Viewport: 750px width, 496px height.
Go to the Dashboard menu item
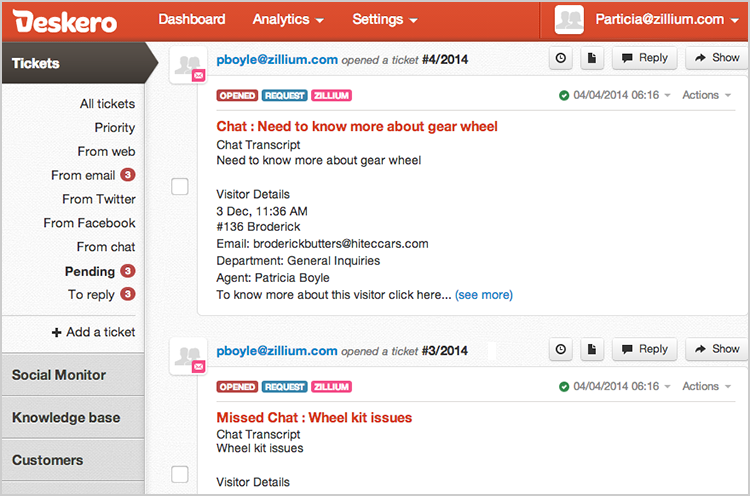pyautogui.click(x=192, y=19)
